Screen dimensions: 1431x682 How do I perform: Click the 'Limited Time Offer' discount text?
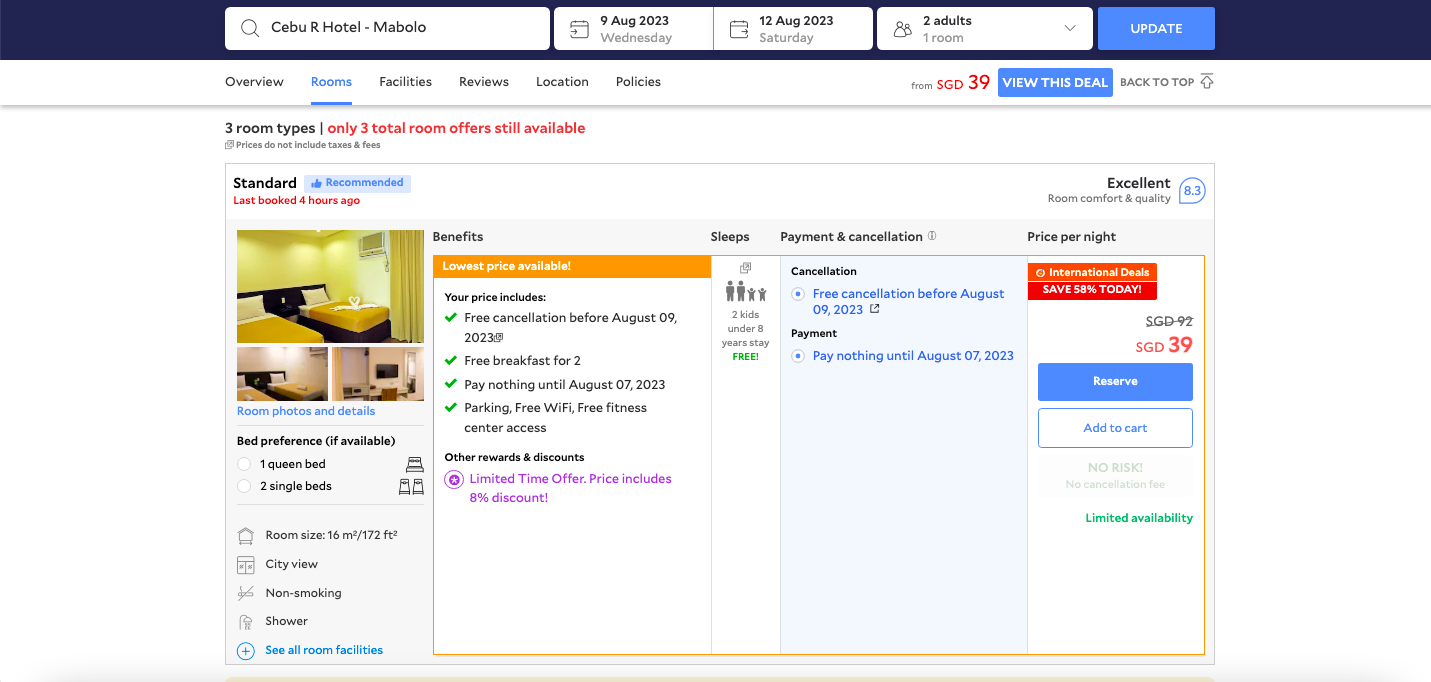tap(570, 489)
